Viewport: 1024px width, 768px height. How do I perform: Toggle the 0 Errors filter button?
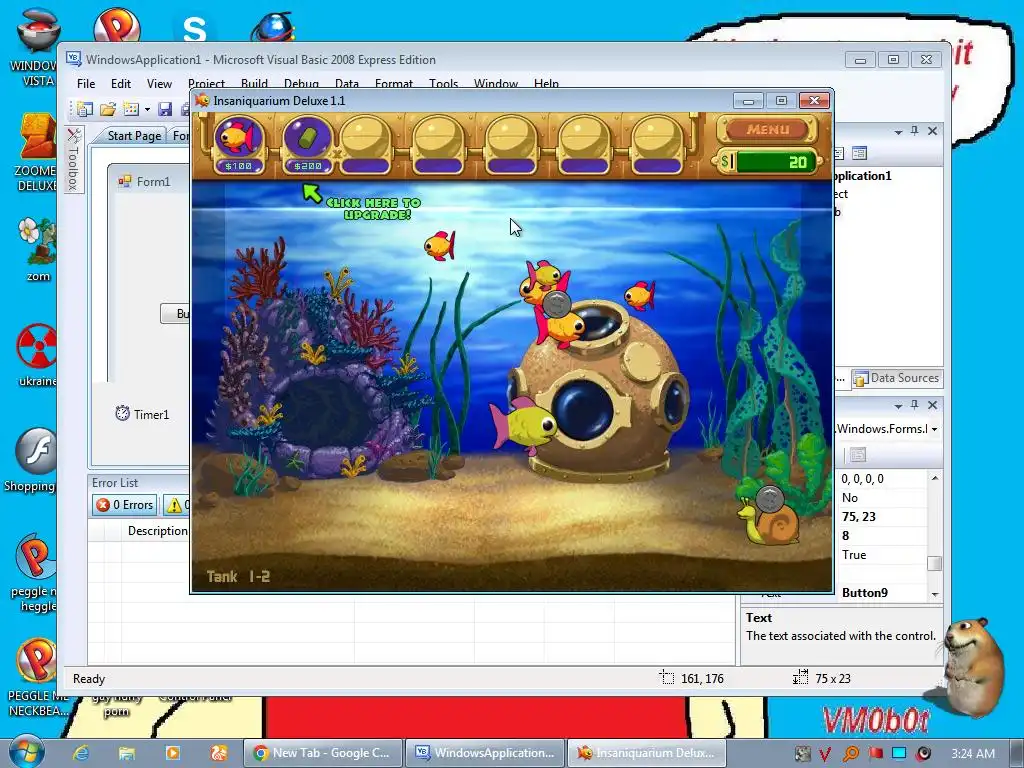125,505
